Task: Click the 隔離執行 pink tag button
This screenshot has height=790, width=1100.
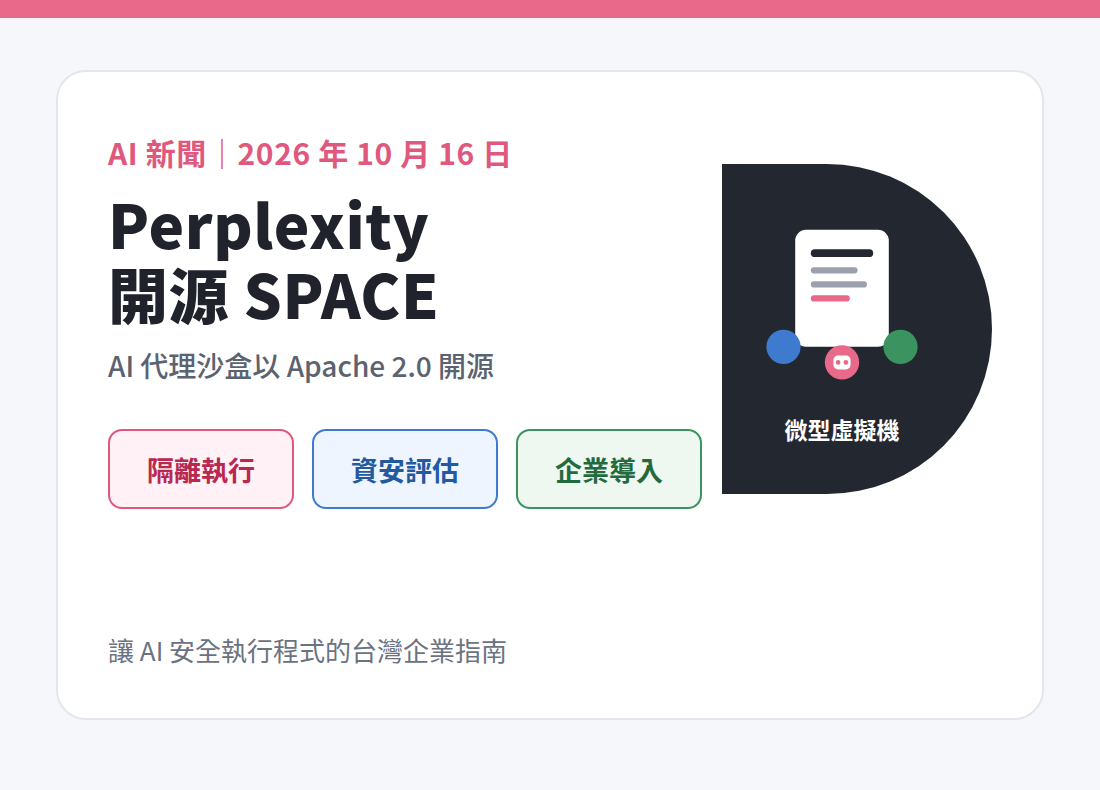Action: 201,469
